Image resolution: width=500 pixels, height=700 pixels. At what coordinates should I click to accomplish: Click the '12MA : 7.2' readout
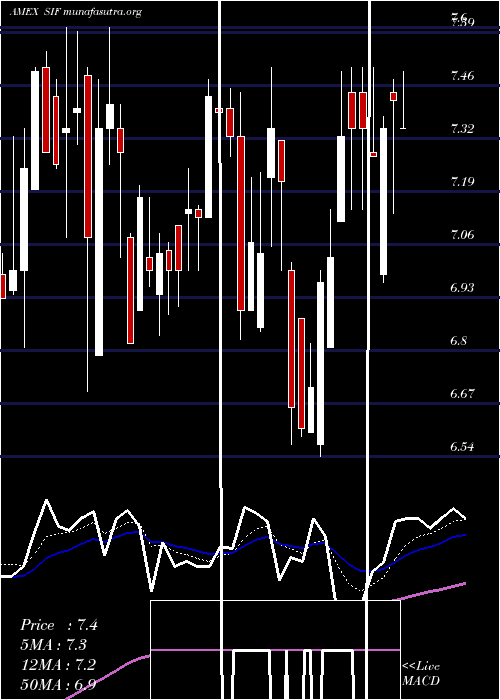point(58,665)
